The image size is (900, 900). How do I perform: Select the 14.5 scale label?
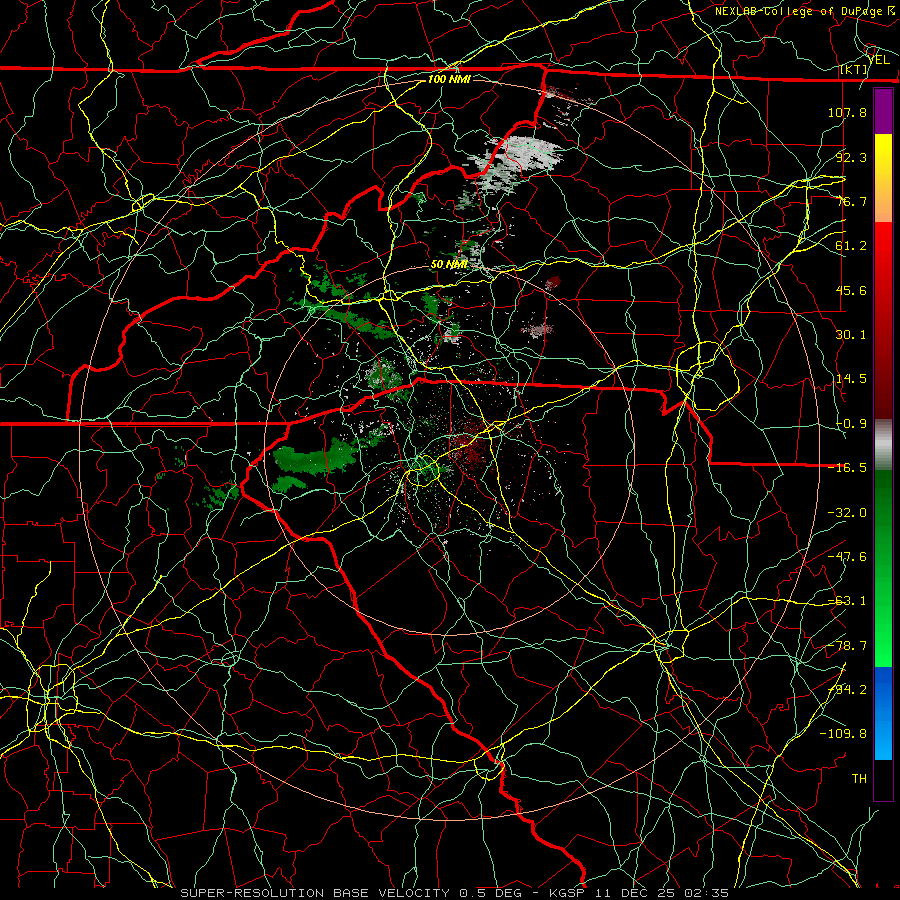click(851, 379)
